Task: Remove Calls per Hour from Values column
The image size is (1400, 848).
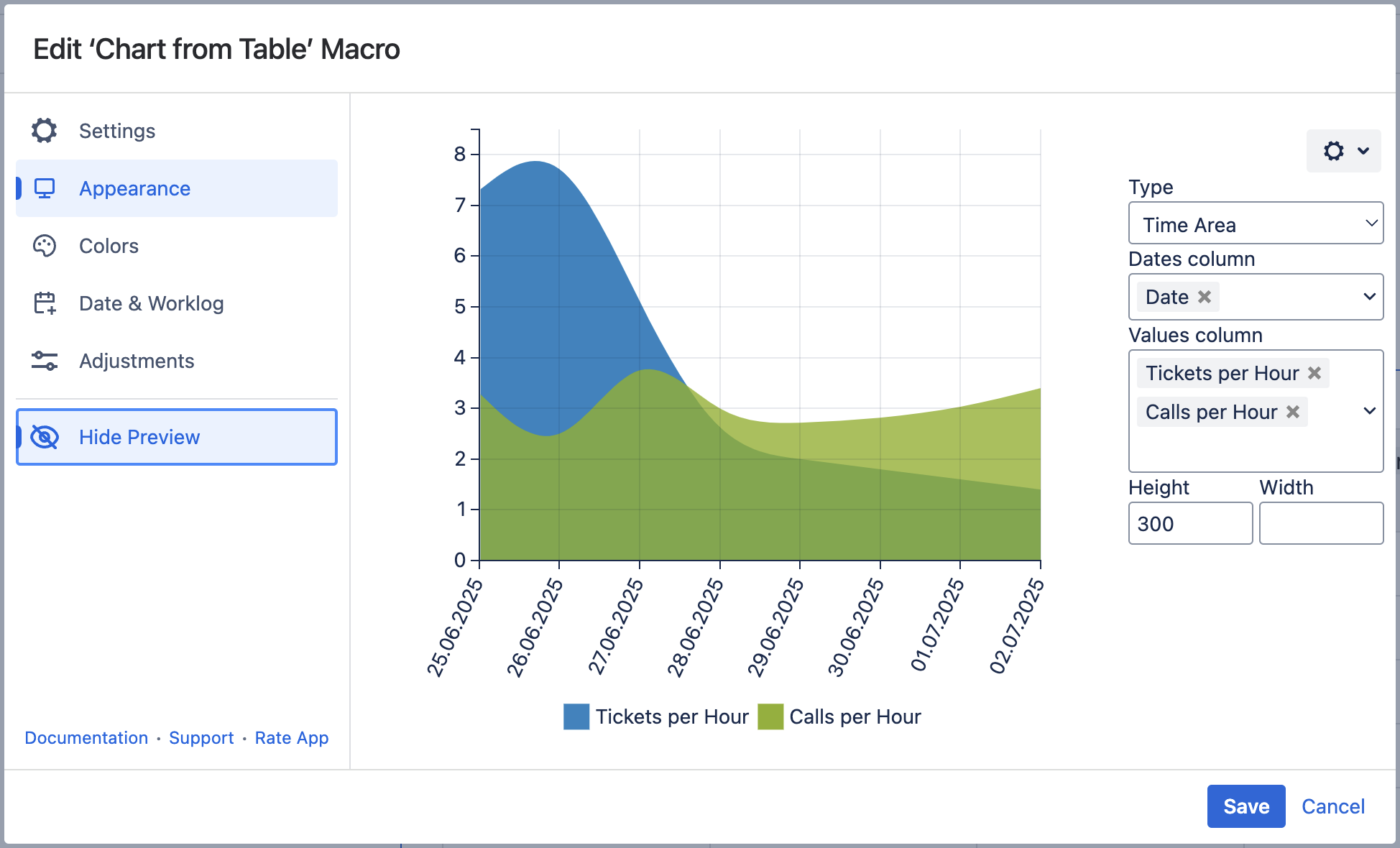Action: click(x=1293, y=412)
